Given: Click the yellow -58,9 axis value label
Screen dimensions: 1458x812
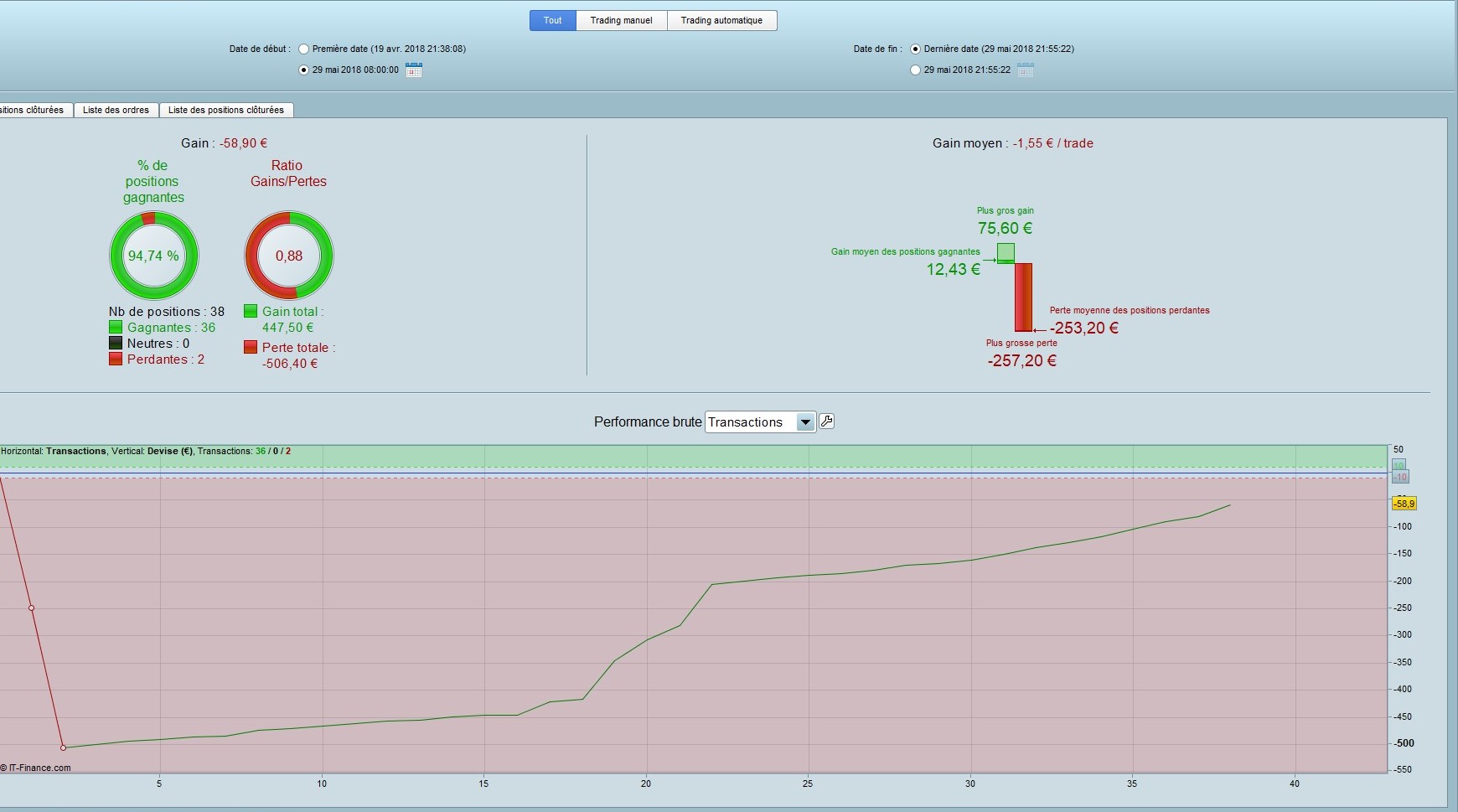Looking at the screenshot, I should coord(1404,504).
